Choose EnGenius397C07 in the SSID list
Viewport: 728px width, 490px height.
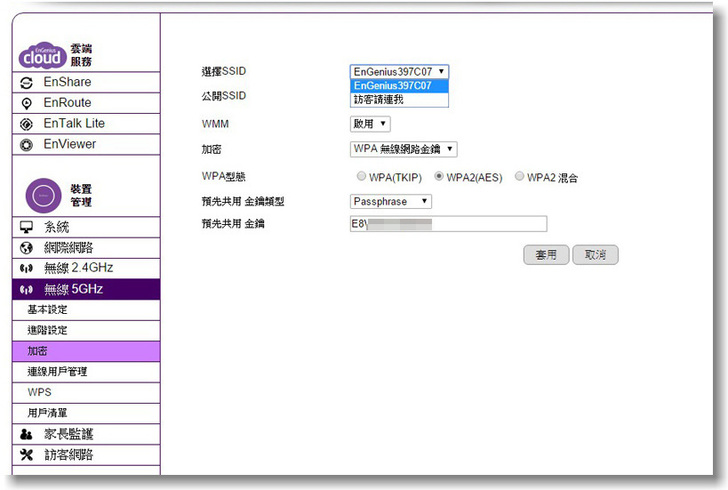pos(399,86)
